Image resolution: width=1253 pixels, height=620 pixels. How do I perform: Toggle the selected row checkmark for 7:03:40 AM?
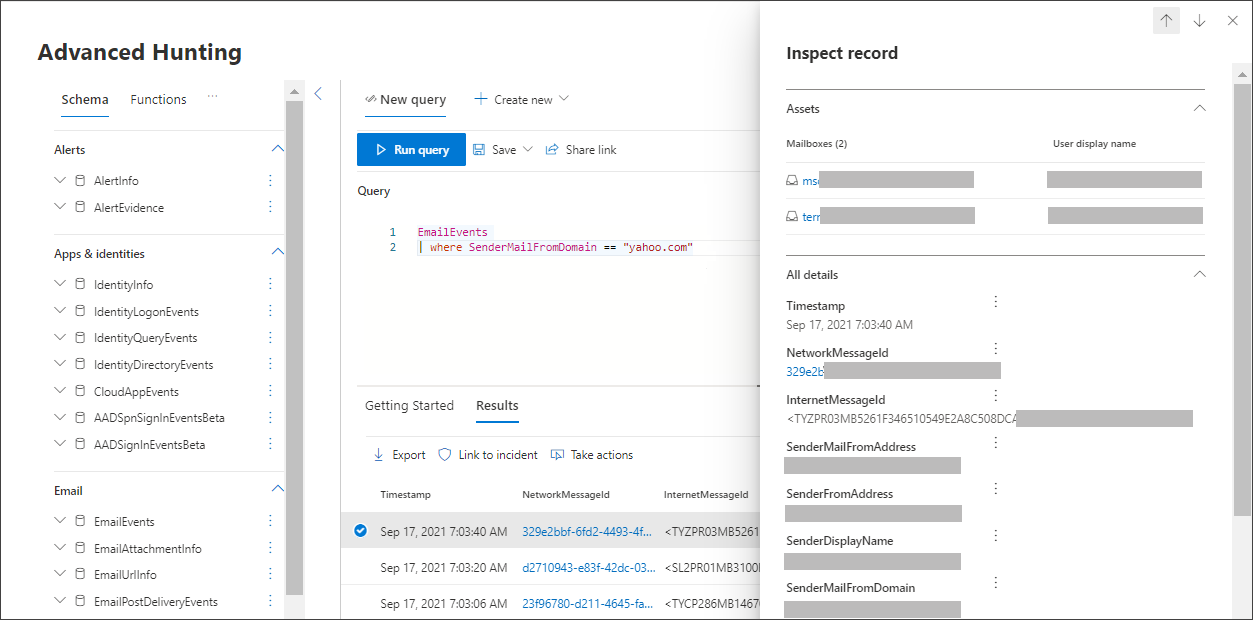tap(361, 531)
